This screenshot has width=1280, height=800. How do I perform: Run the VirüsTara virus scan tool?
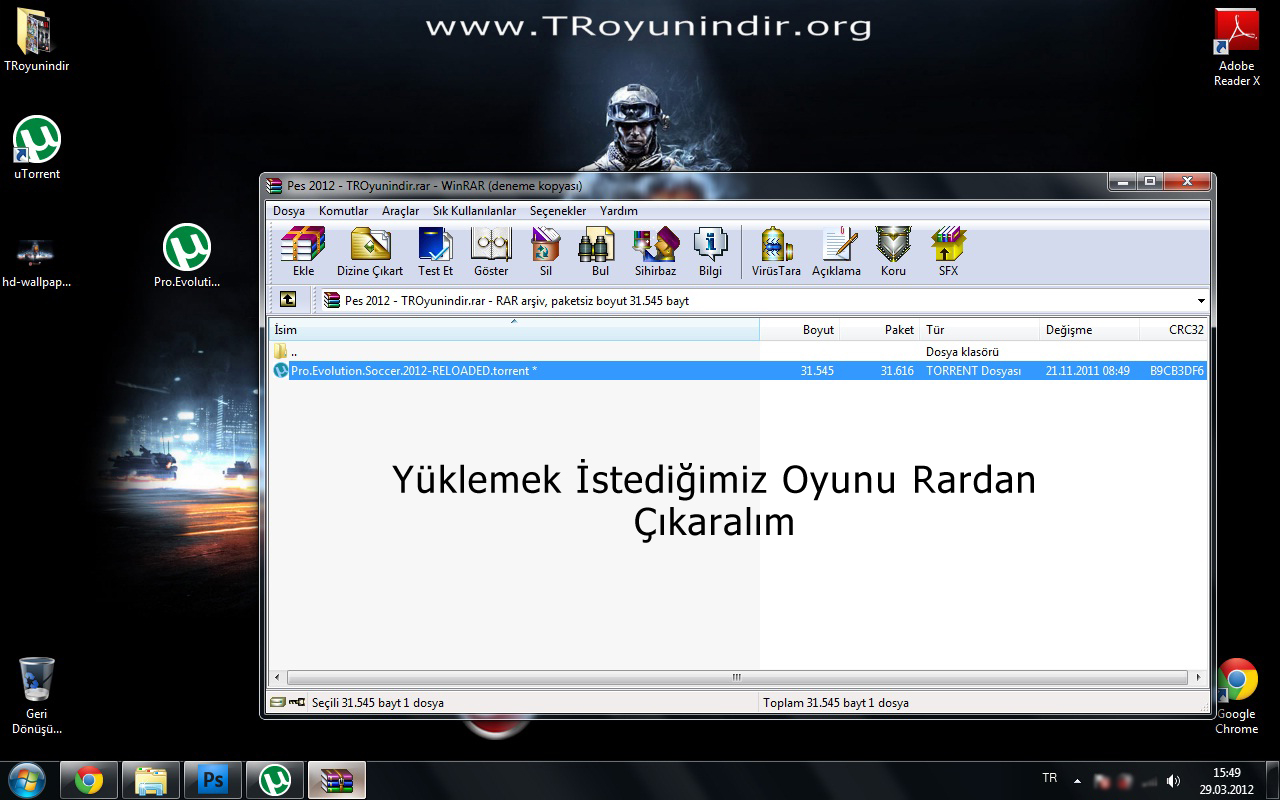pos(776,252)
